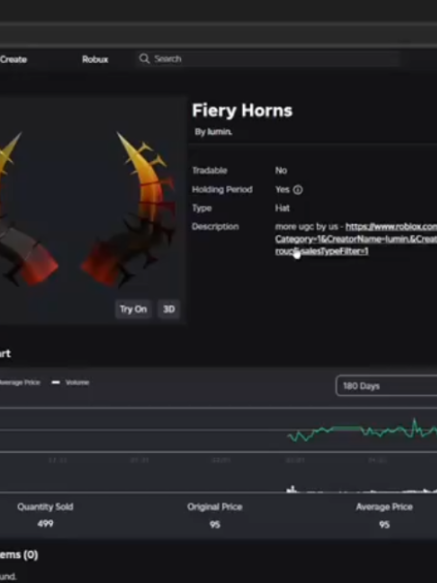Click the volume bars in chart
The width and height of the screenshot is (437, 583).
[x=362, y=490]
